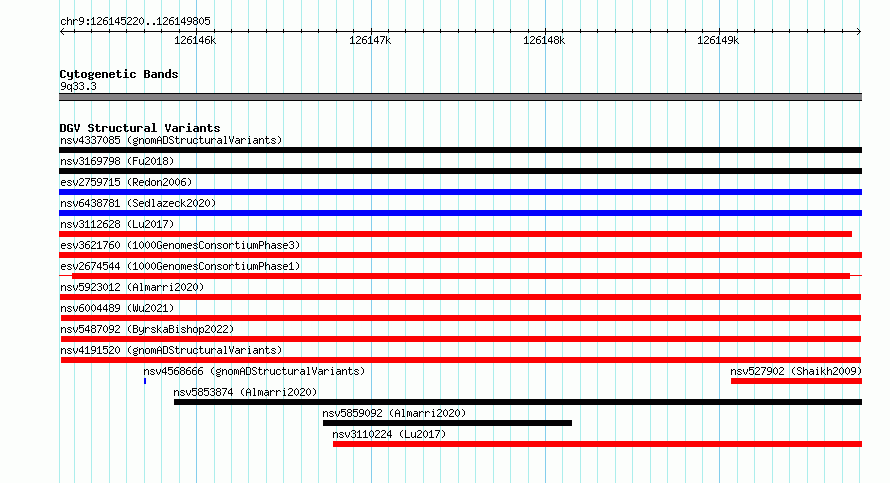
Task: Click the red bar under nsv3112628 (Lu2017)
Action: (x=455, y=234)
